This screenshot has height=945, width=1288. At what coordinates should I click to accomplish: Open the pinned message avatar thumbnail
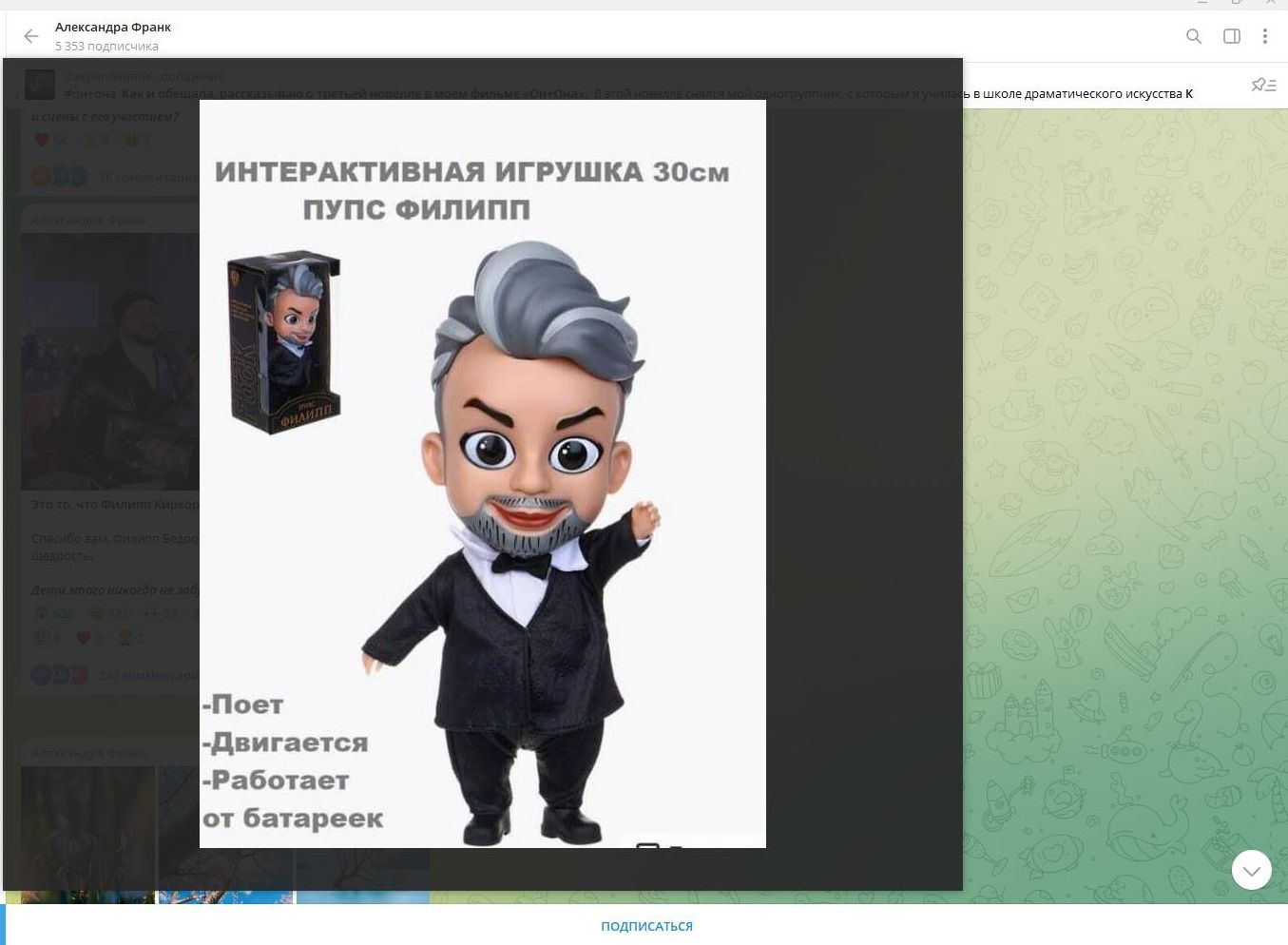39,85
